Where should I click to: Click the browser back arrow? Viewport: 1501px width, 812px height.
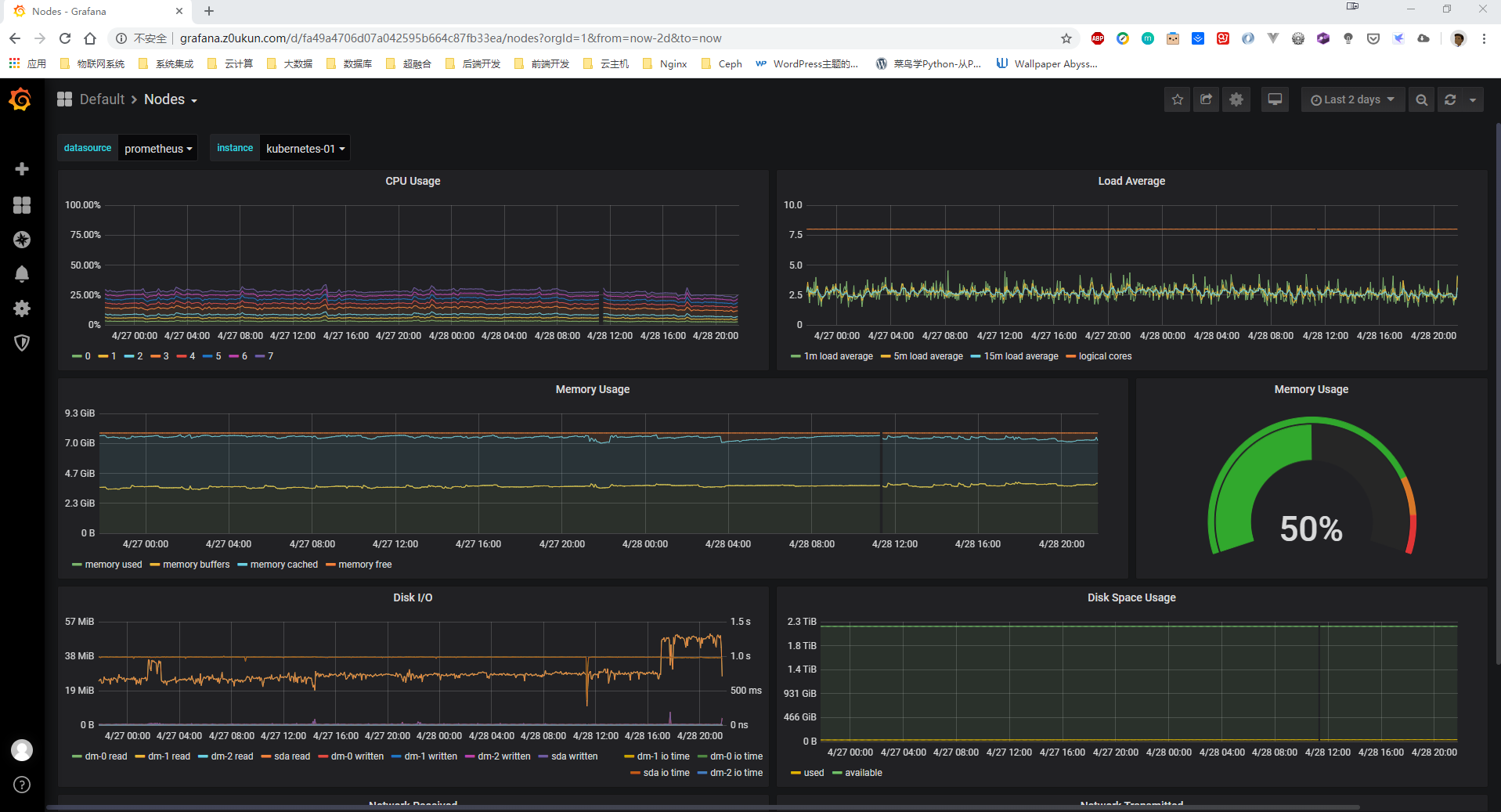(x=15, y=38)
